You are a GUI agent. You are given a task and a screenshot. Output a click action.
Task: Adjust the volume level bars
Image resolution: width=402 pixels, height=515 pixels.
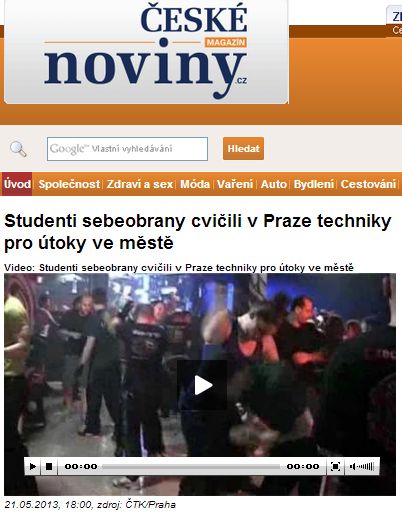[x=365, y=466]
